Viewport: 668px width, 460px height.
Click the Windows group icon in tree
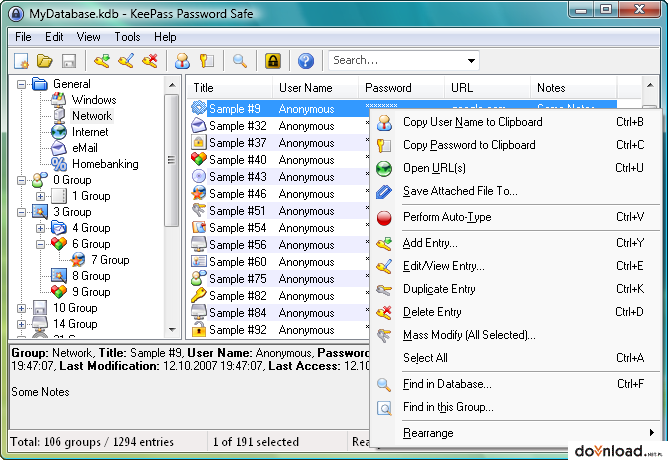(59, 100)
